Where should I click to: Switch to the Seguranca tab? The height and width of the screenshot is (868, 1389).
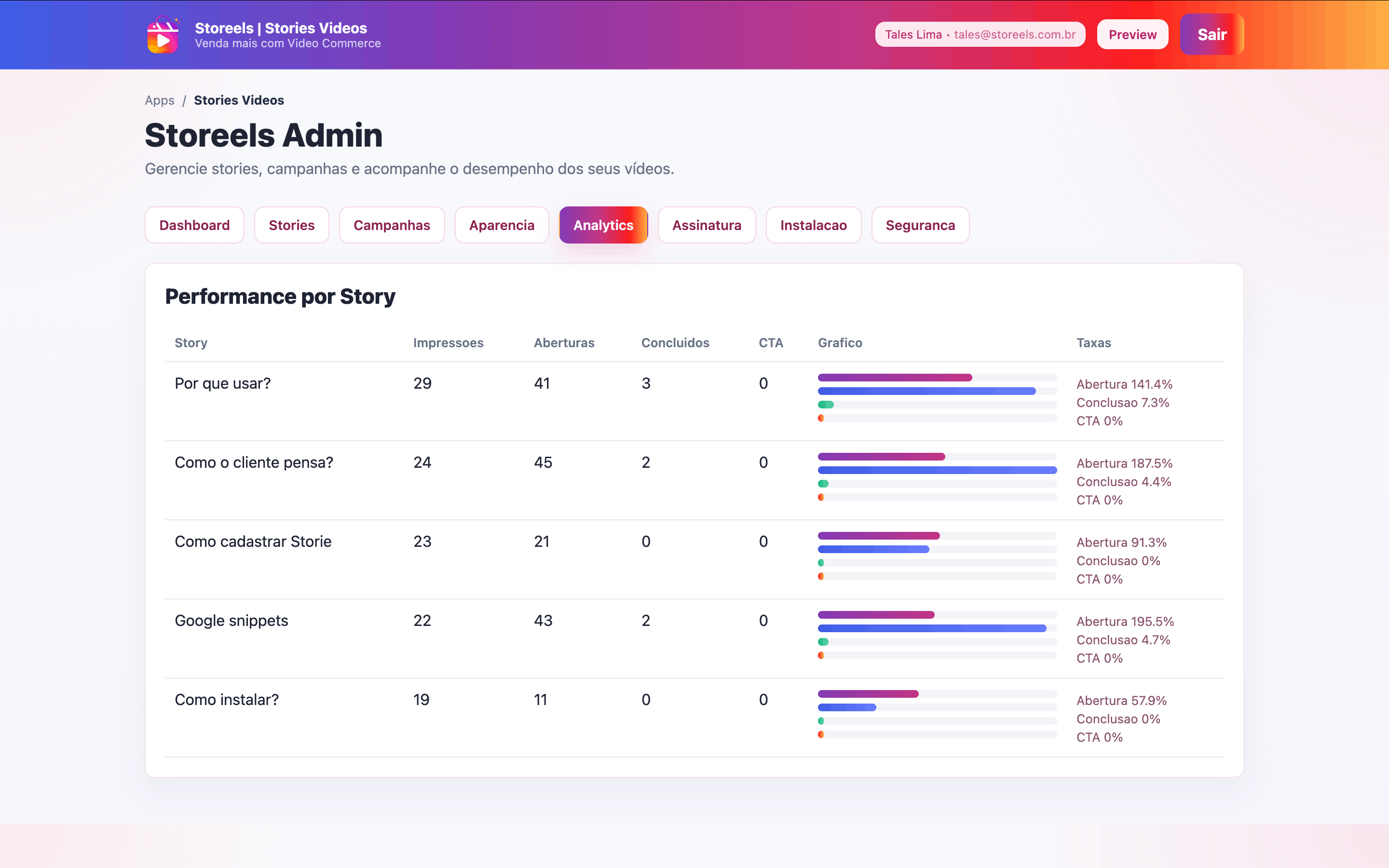click(x=920, y=225)
